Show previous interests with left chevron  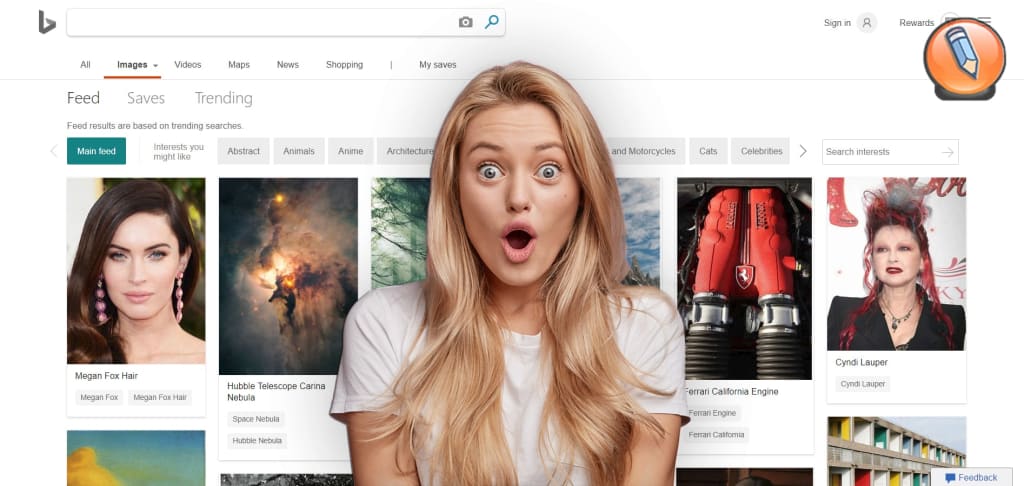(54, 152)
